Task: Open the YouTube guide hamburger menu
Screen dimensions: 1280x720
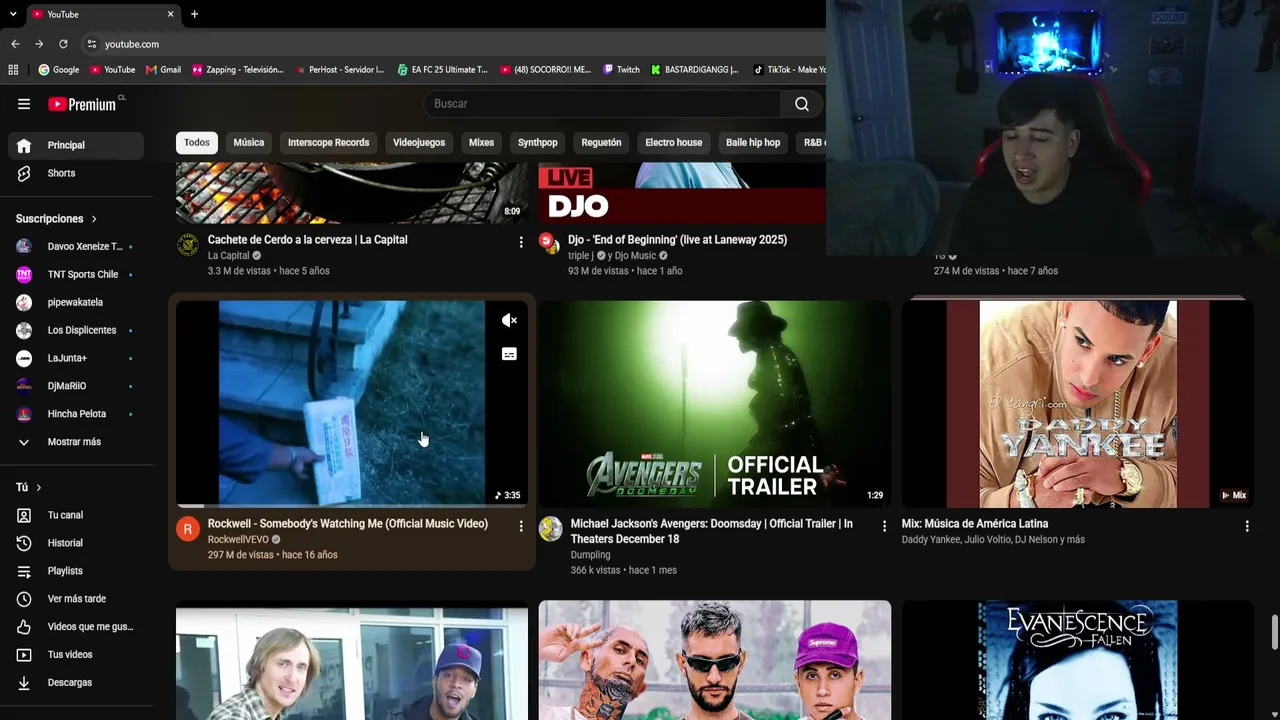Action: tap(24, 104)
